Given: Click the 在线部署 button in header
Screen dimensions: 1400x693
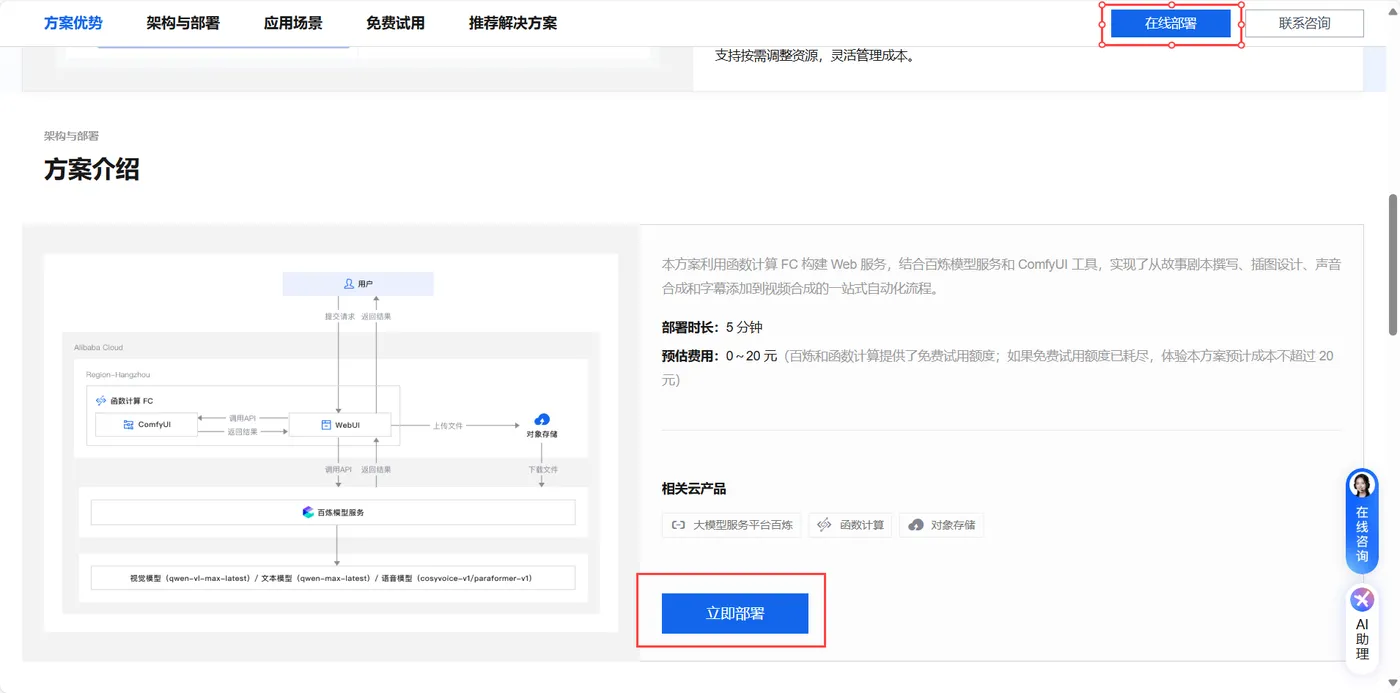Looking at the screenshot, I should (x=1171, y=23).
